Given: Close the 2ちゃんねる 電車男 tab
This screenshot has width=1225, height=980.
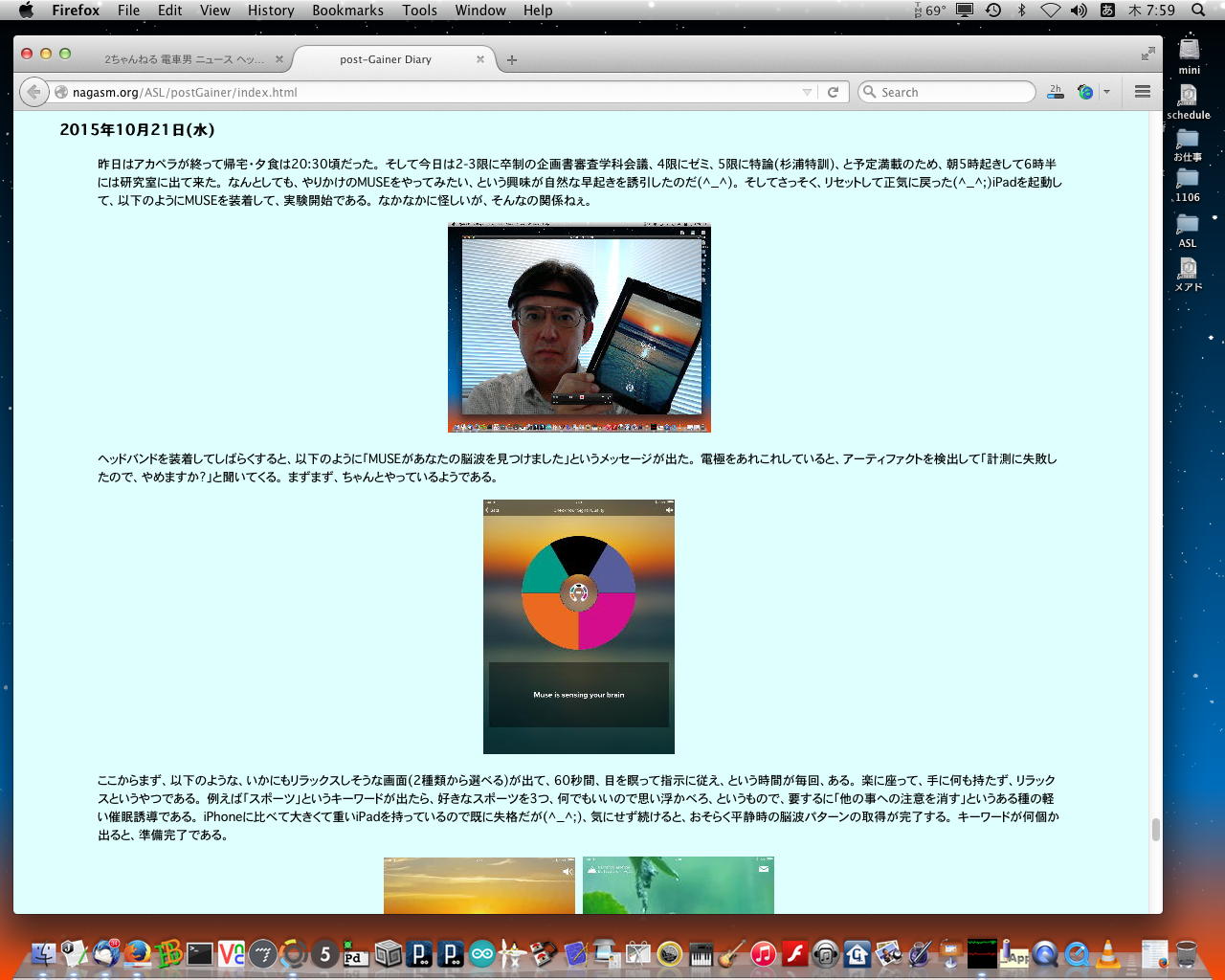Looking at the screenshot, I should tap(279, 59).
